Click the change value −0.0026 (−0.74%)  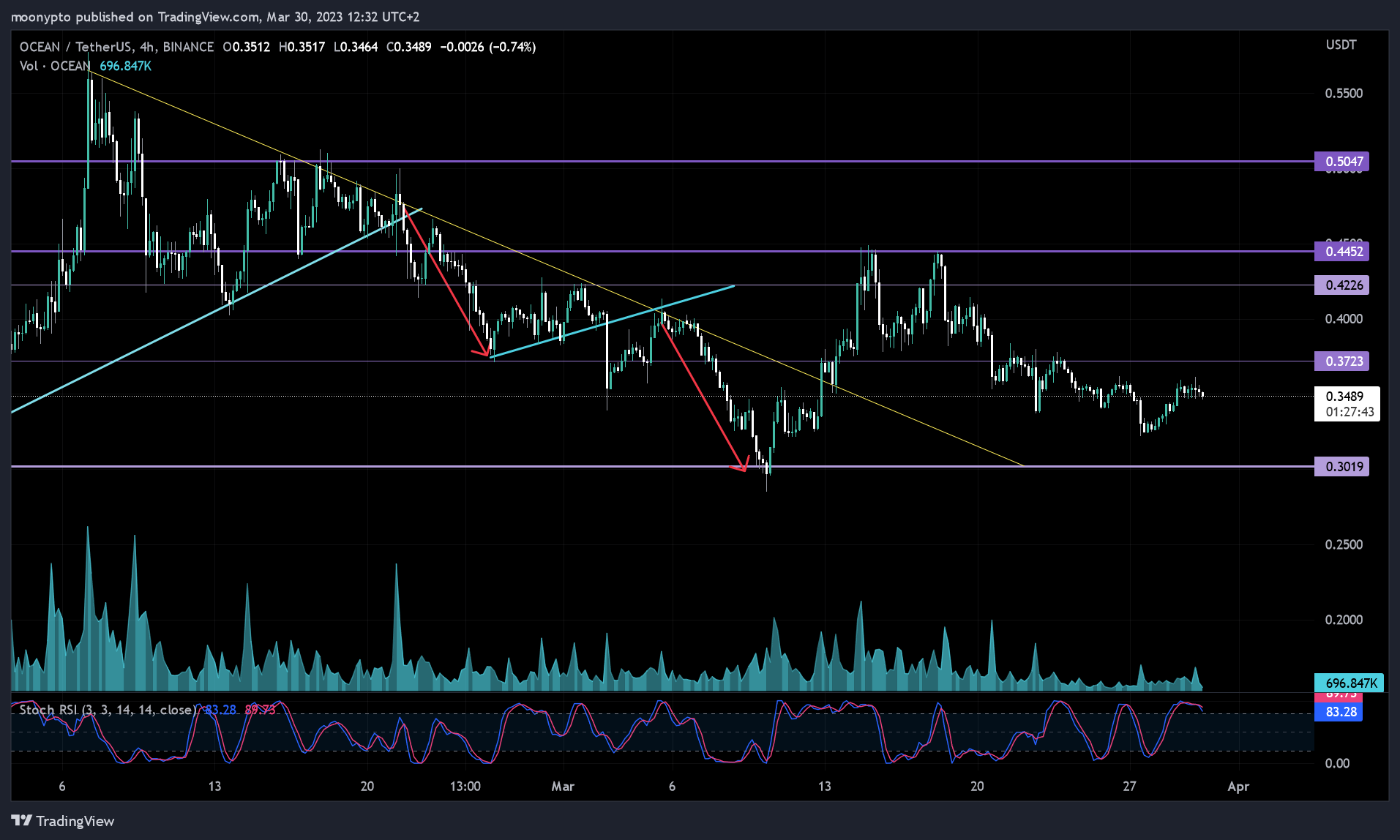[x=487, y=47]
